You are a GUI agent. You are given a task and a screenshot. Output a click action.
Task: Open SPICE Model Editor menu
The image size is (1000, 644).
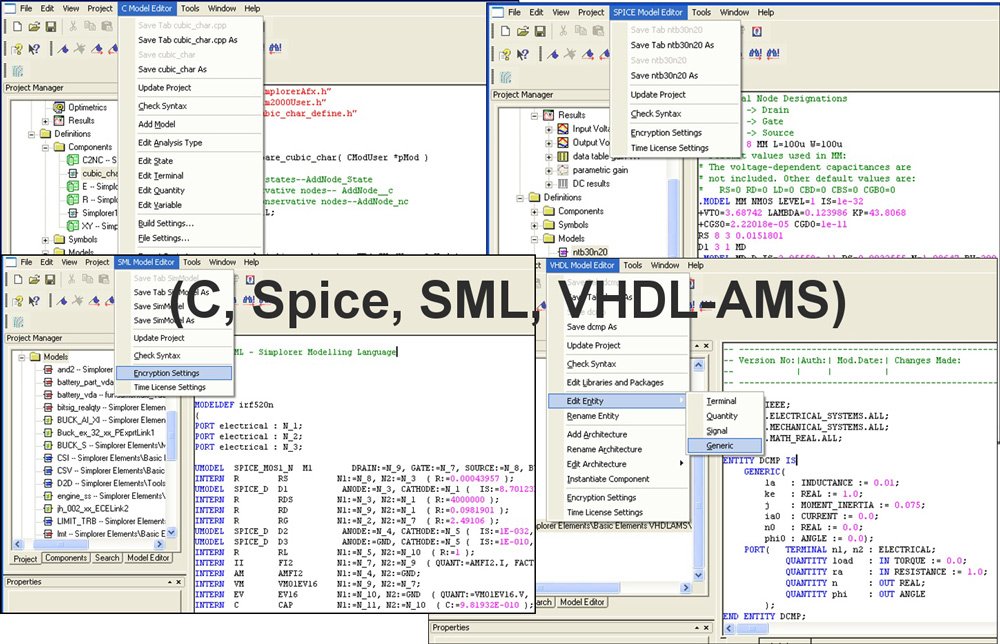(x=648, y=12)
